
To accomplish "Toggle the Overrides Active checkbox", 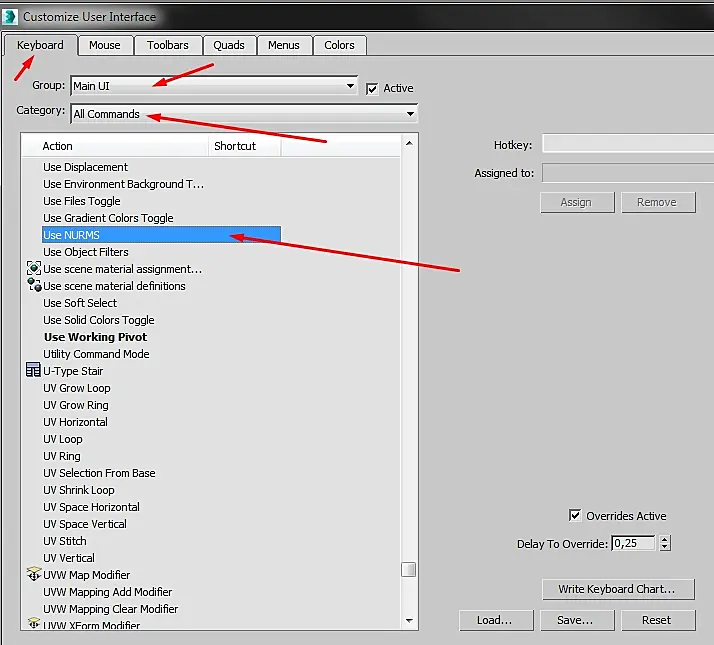I will click(x=575, y=515).
